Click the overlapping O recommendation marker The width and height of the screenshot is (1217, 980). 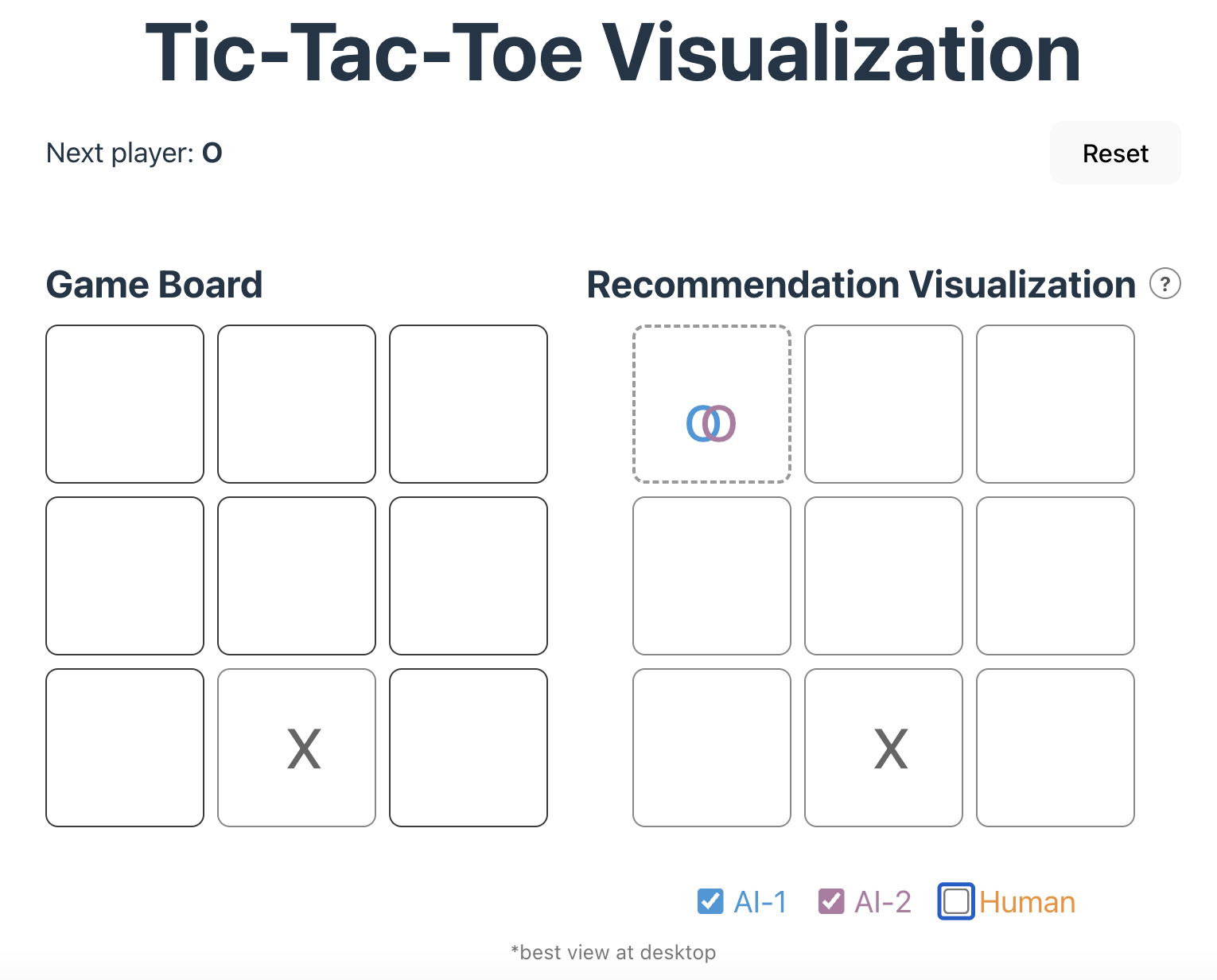711,423
